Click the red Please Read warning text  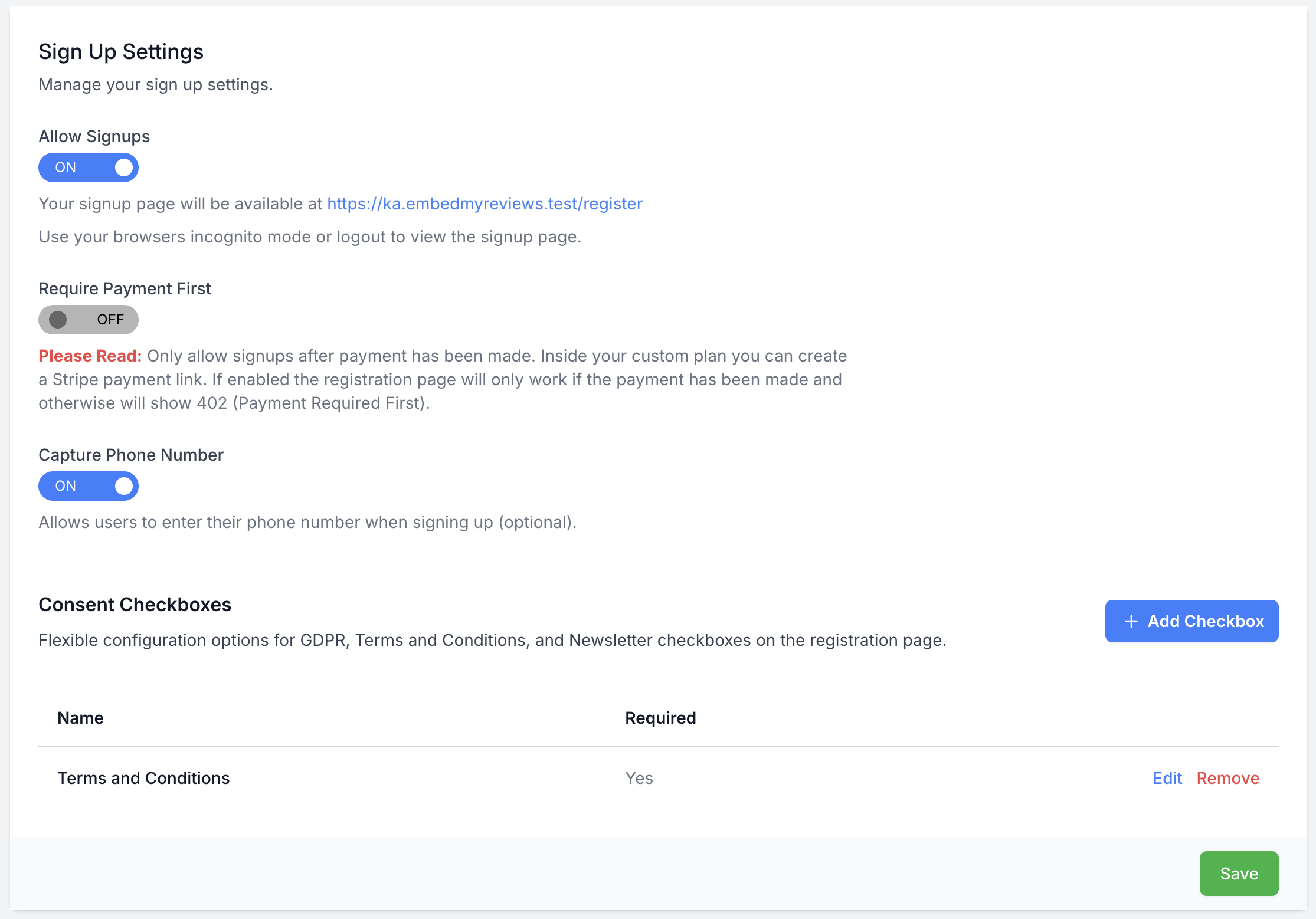[x=90, y=356]
